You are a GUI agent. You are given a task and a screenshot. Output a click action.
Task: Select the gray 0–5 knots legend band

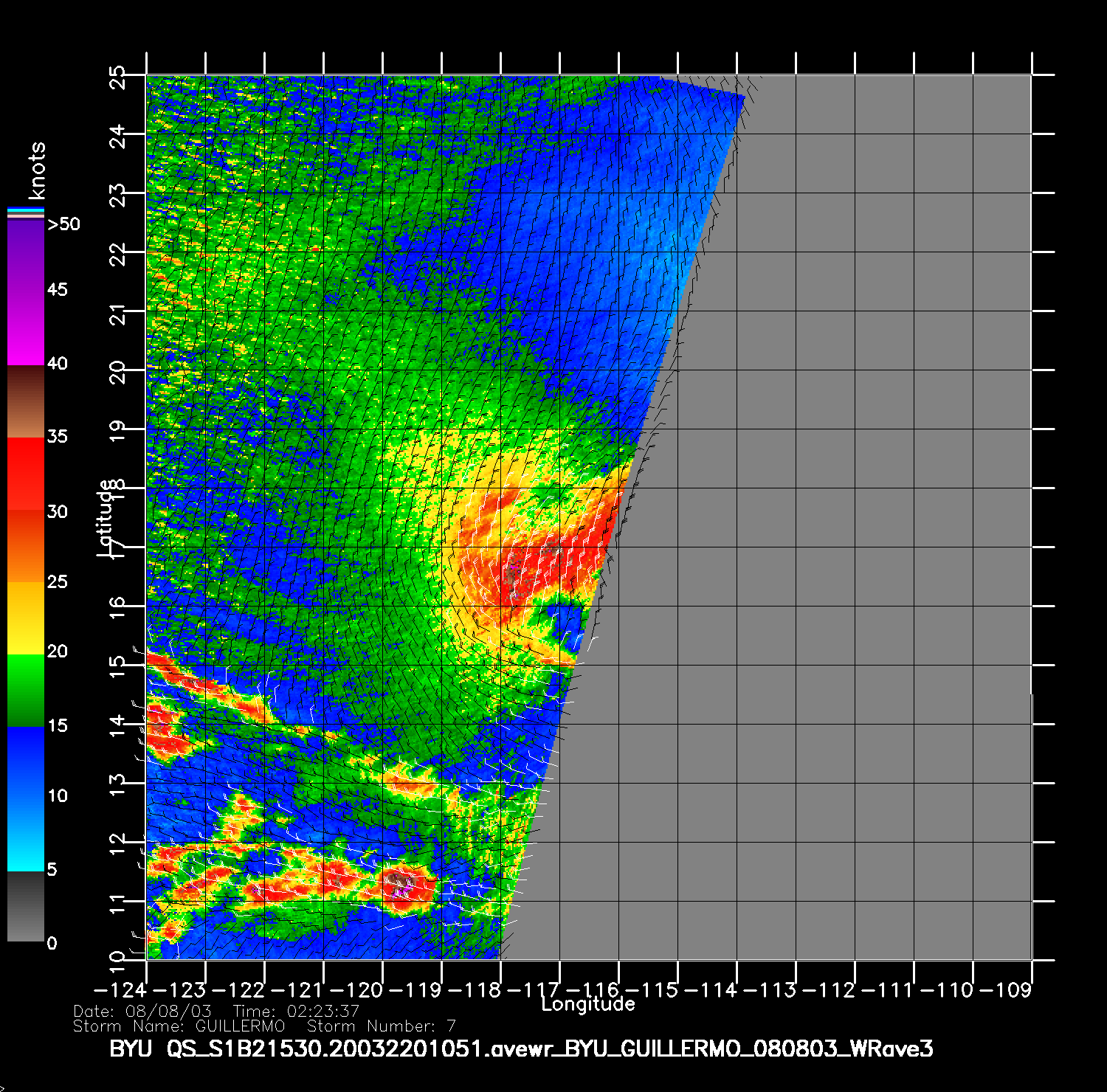[x=26, y=907]
